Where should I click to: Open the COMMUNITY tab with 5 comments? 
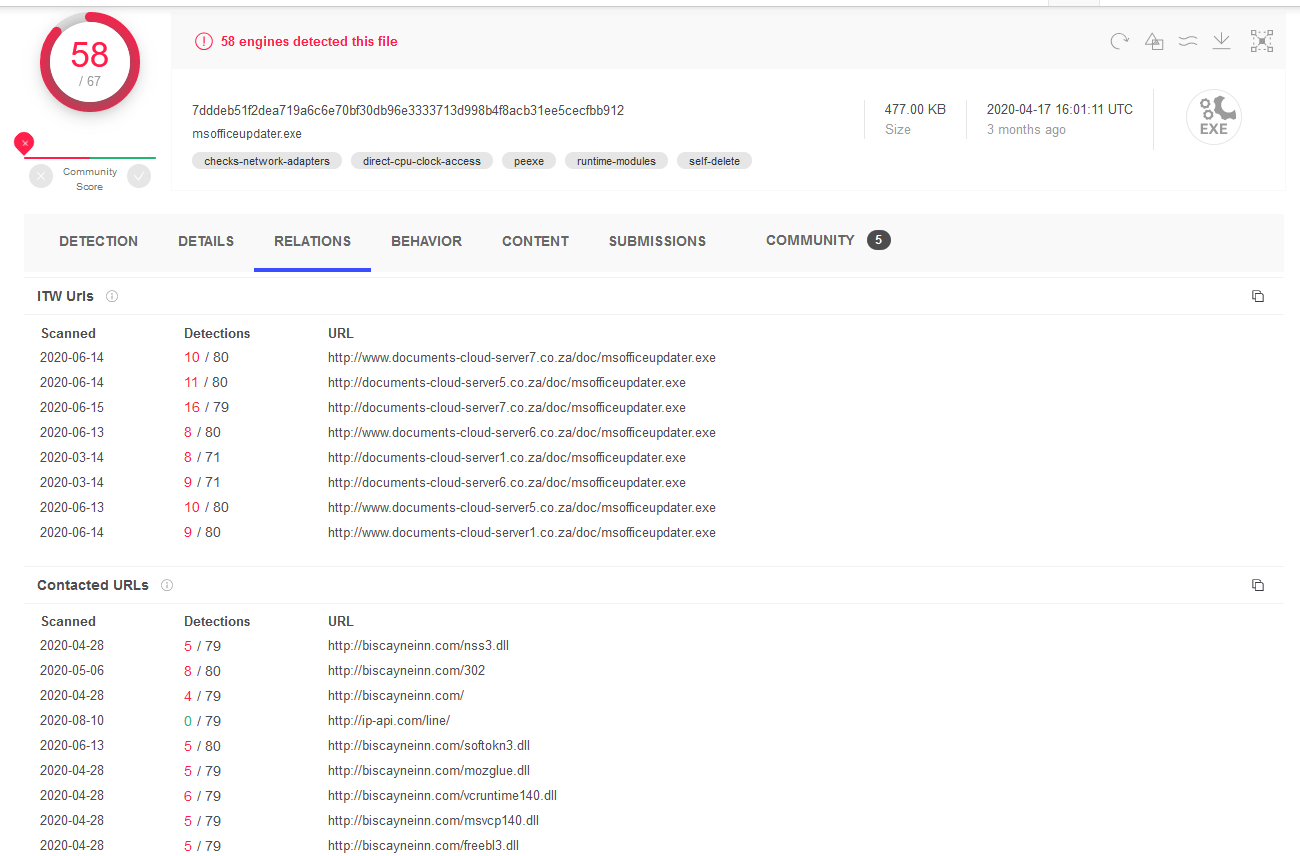point(810,240)
